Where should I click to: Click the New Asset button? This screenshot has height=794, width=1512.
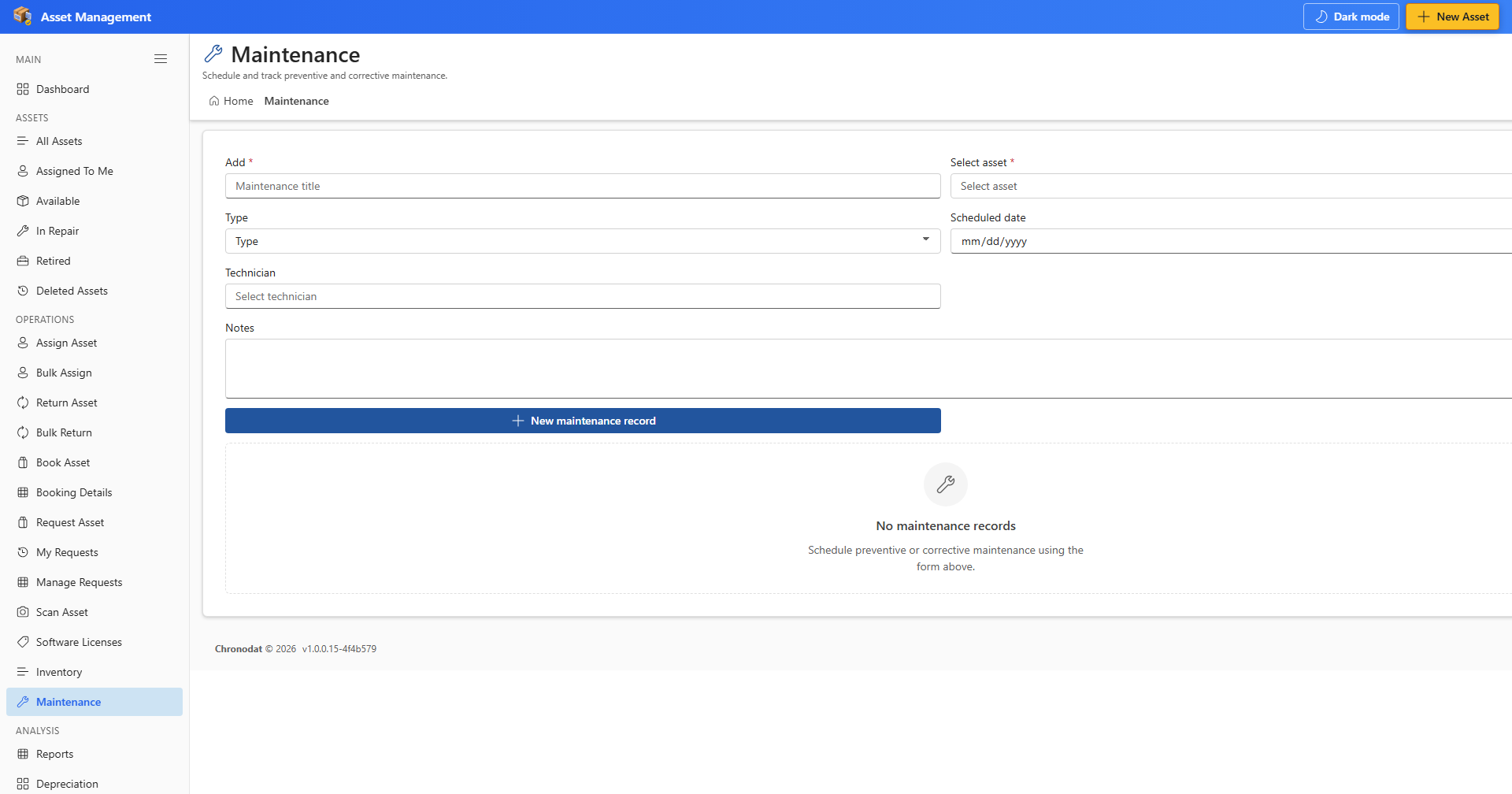(1453, 17)
